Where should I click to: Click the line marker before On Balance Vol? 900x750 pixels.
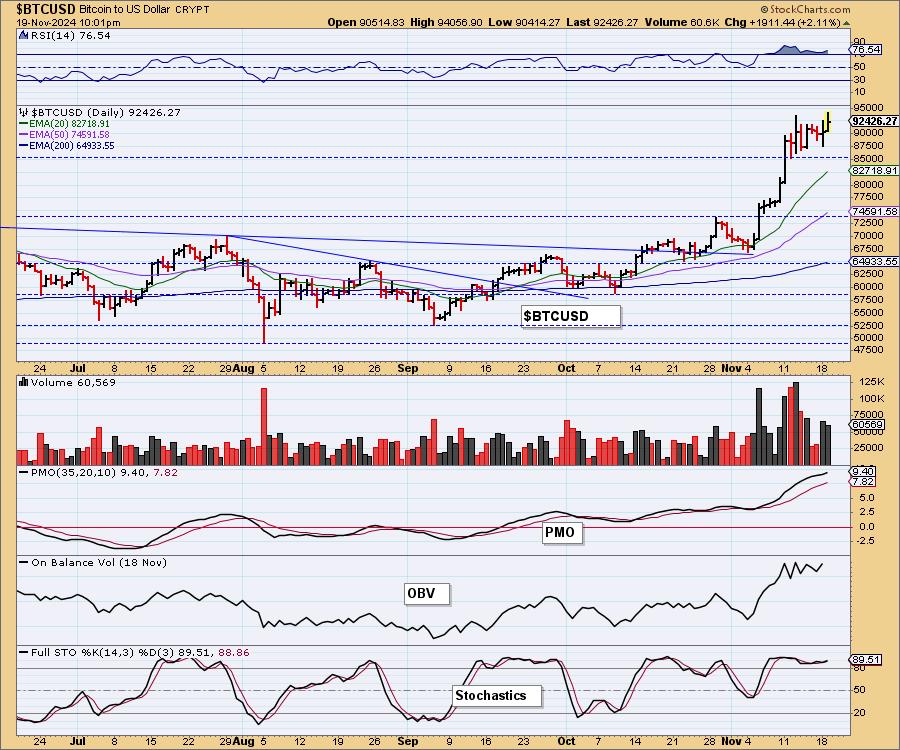(24, 563)
